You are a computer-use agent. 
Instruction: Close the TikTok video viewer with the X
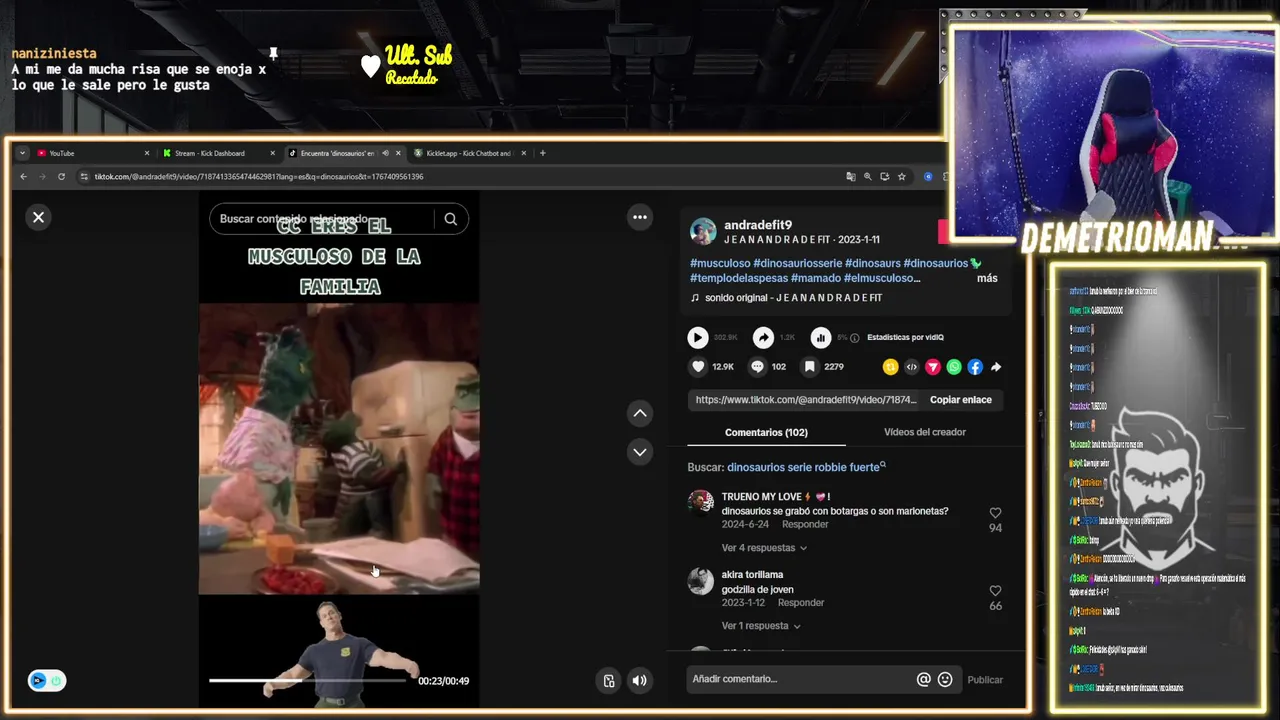click(38, 217)
